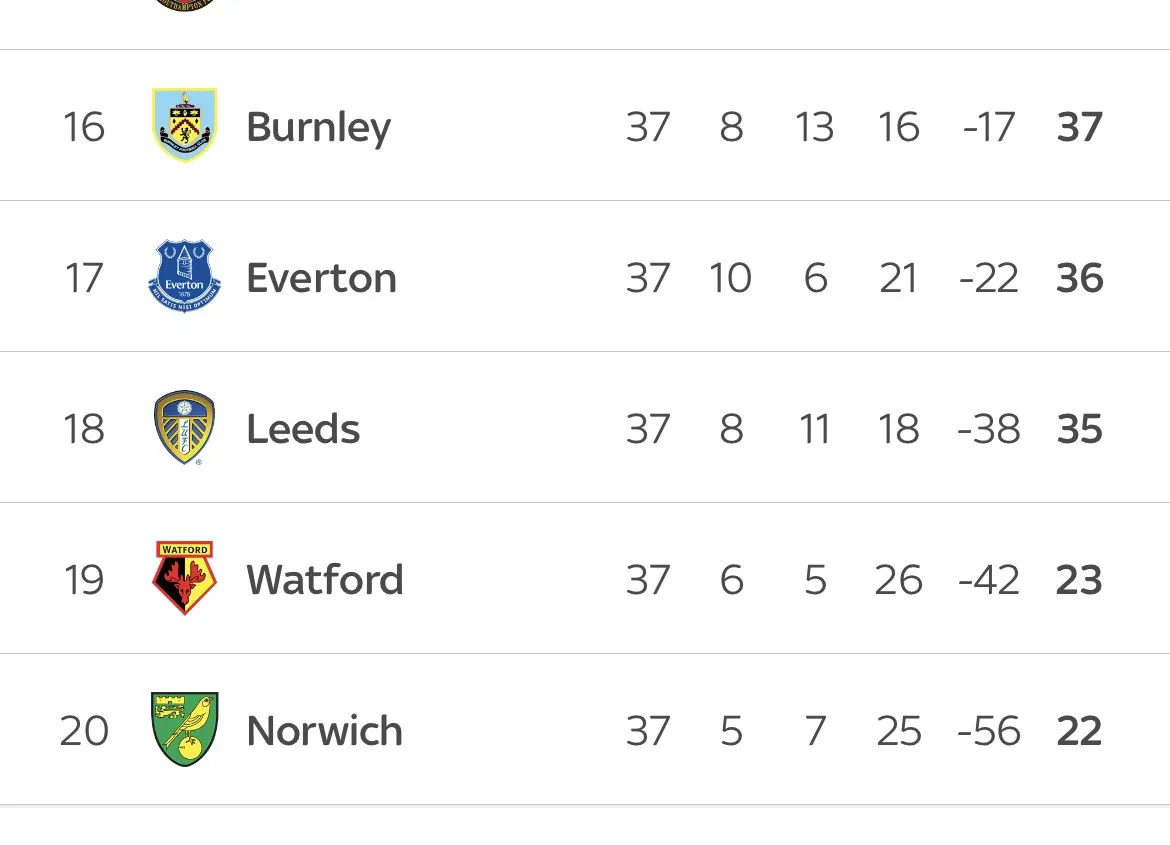Click Leeds' bold points total 35
1170x845 pixels.
click(x=1079, y=429)
